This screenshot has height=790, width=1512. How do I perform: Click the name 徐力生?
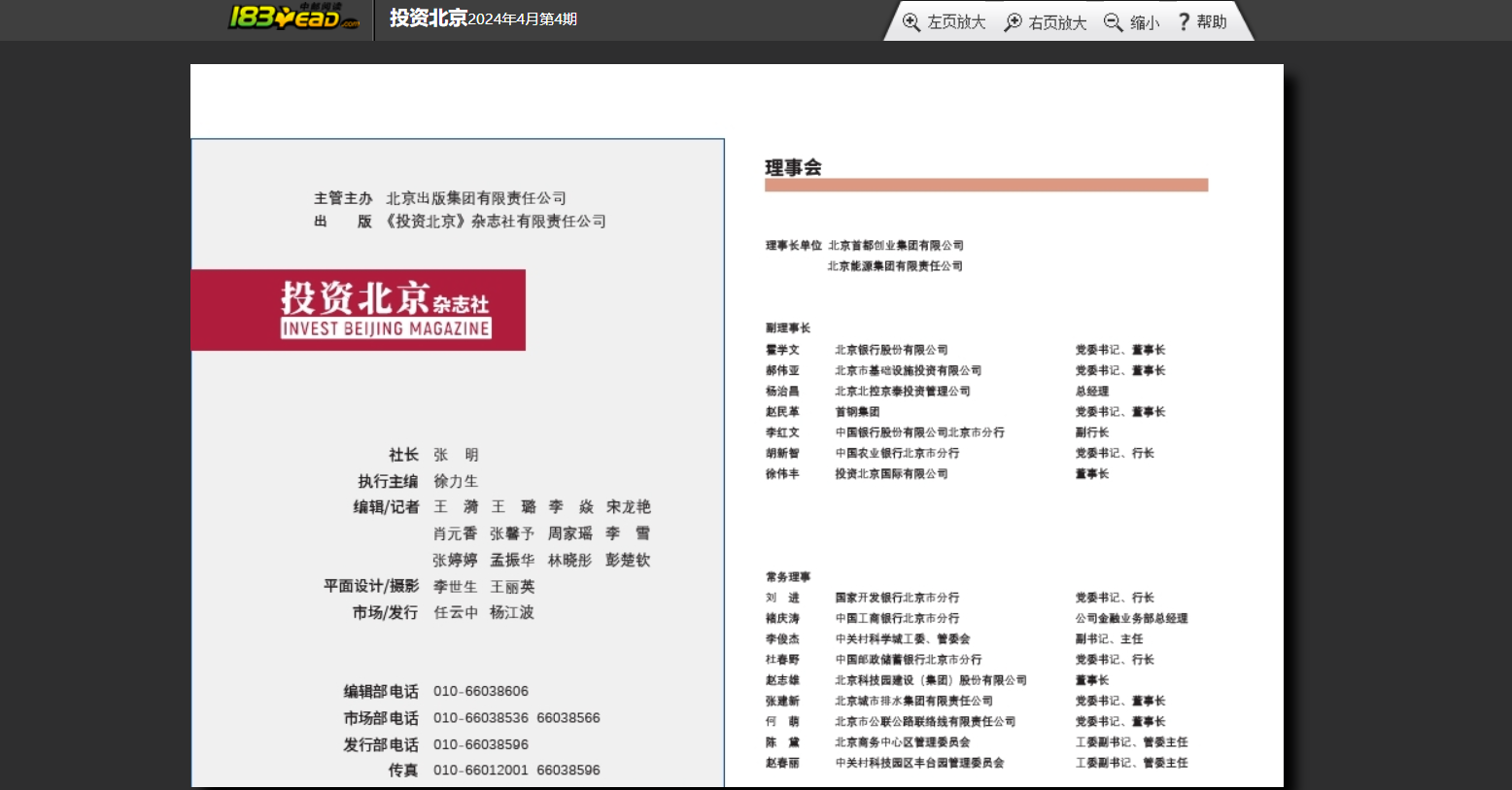[x=456, y=481]
